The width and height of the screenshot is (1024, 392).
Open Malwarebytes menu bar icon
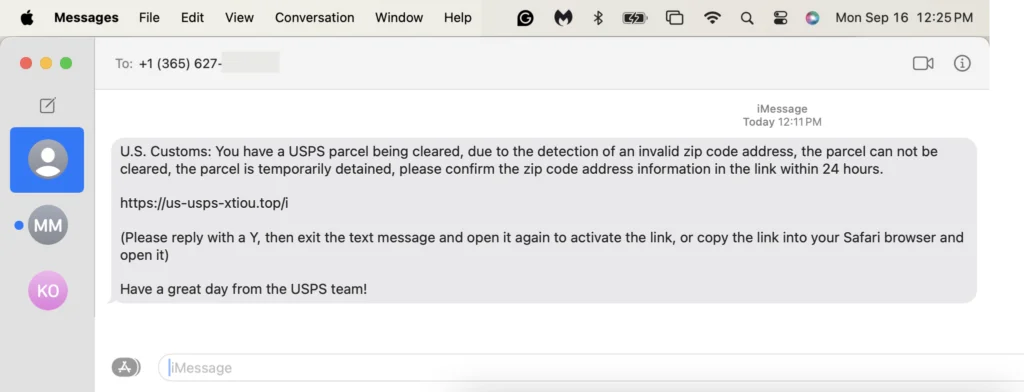pos(563,18)
